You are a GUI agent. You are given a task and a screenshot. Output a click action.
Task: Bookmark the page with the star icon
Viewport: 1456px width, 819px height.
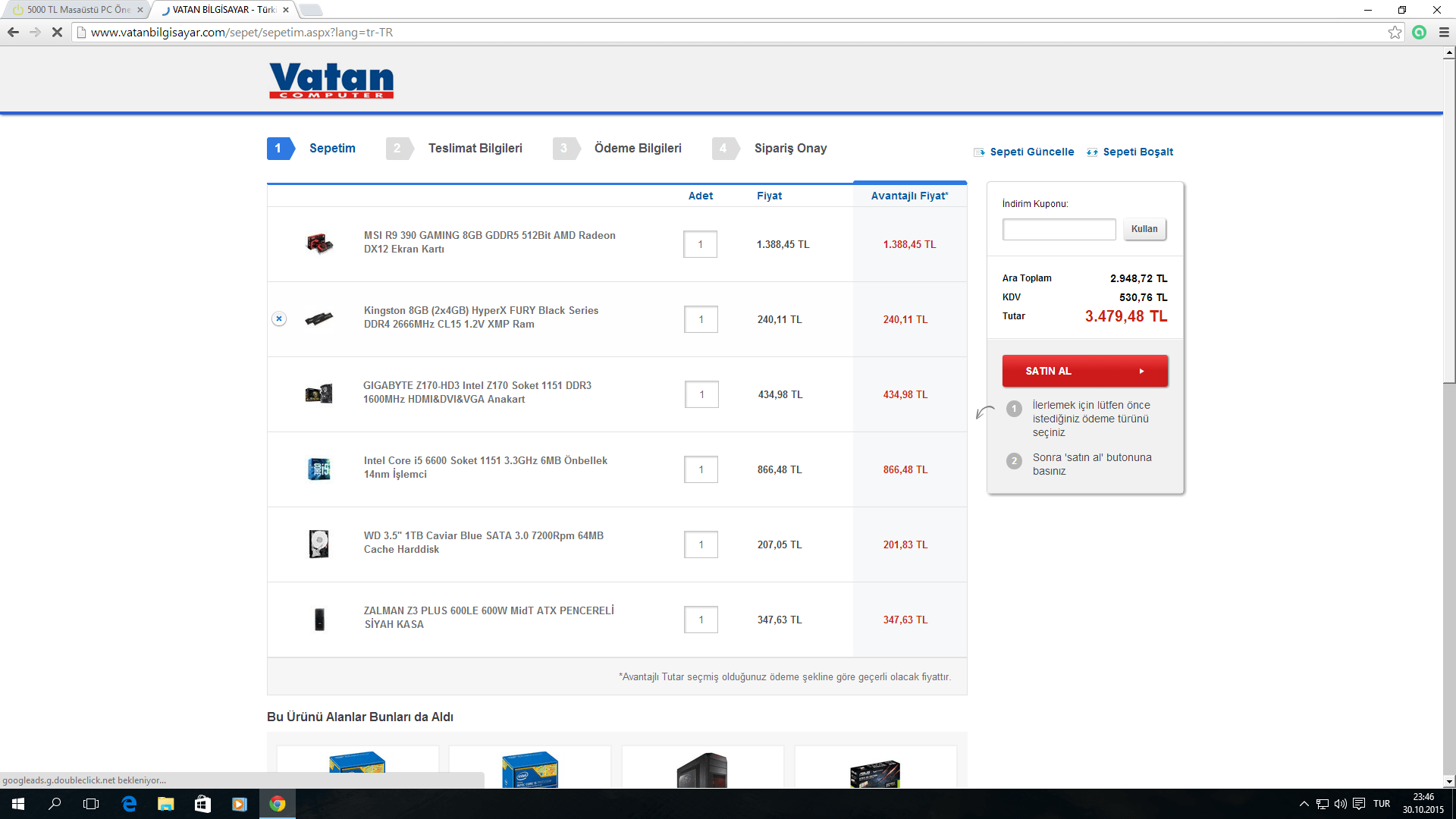point(1395,32)
